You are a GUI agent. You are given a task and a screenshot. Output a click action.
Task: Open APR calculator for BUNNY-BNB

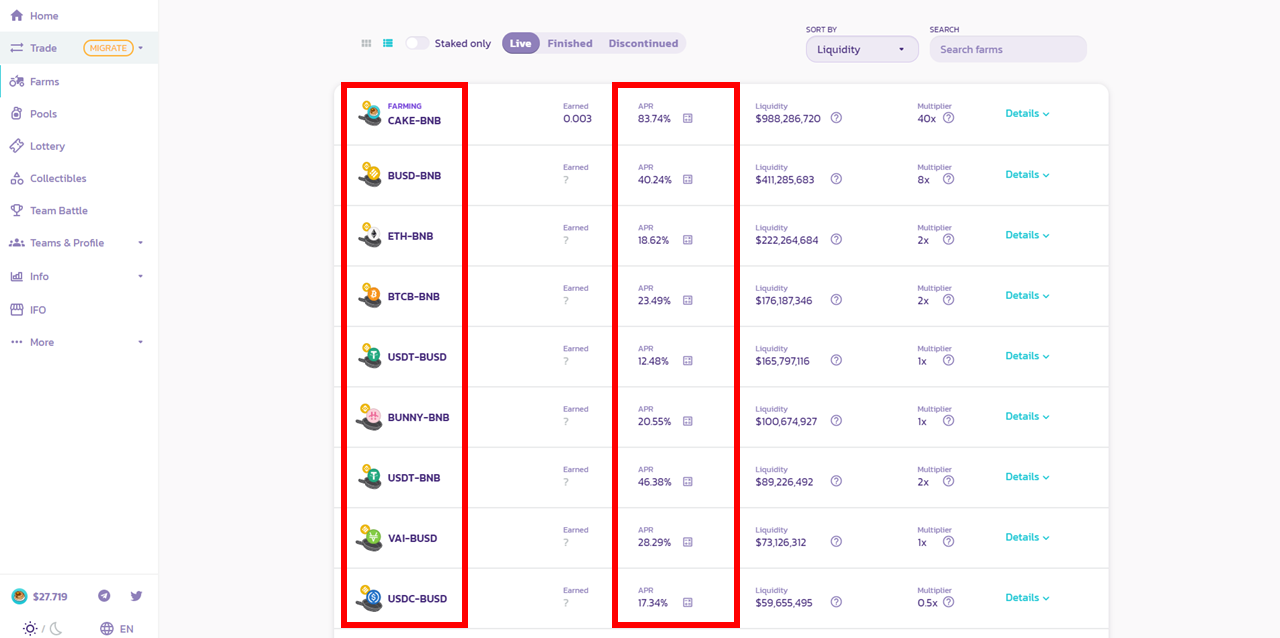[688, 422]
